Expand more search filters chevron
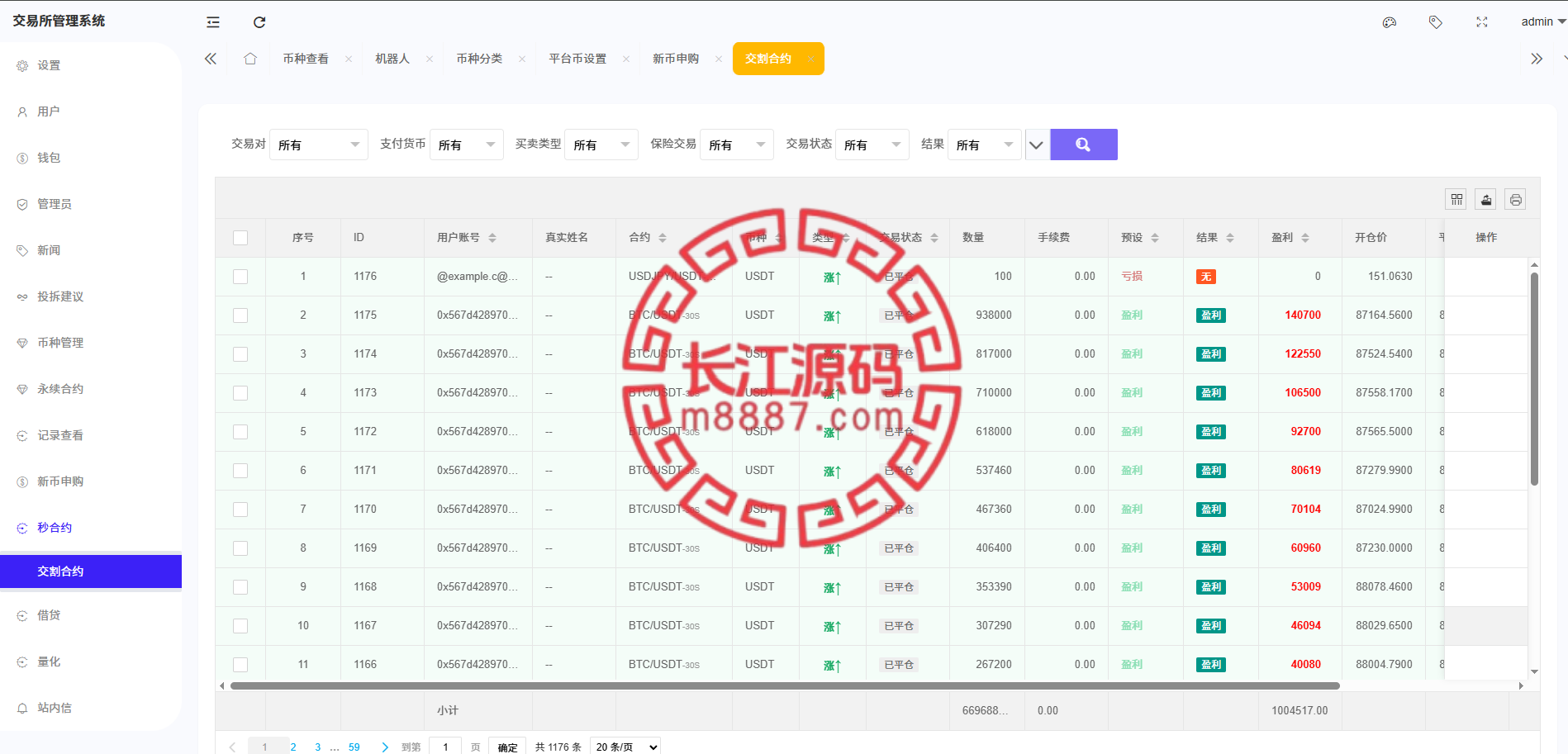Viewport: 1568px width, 754px height. [1036, 145]
